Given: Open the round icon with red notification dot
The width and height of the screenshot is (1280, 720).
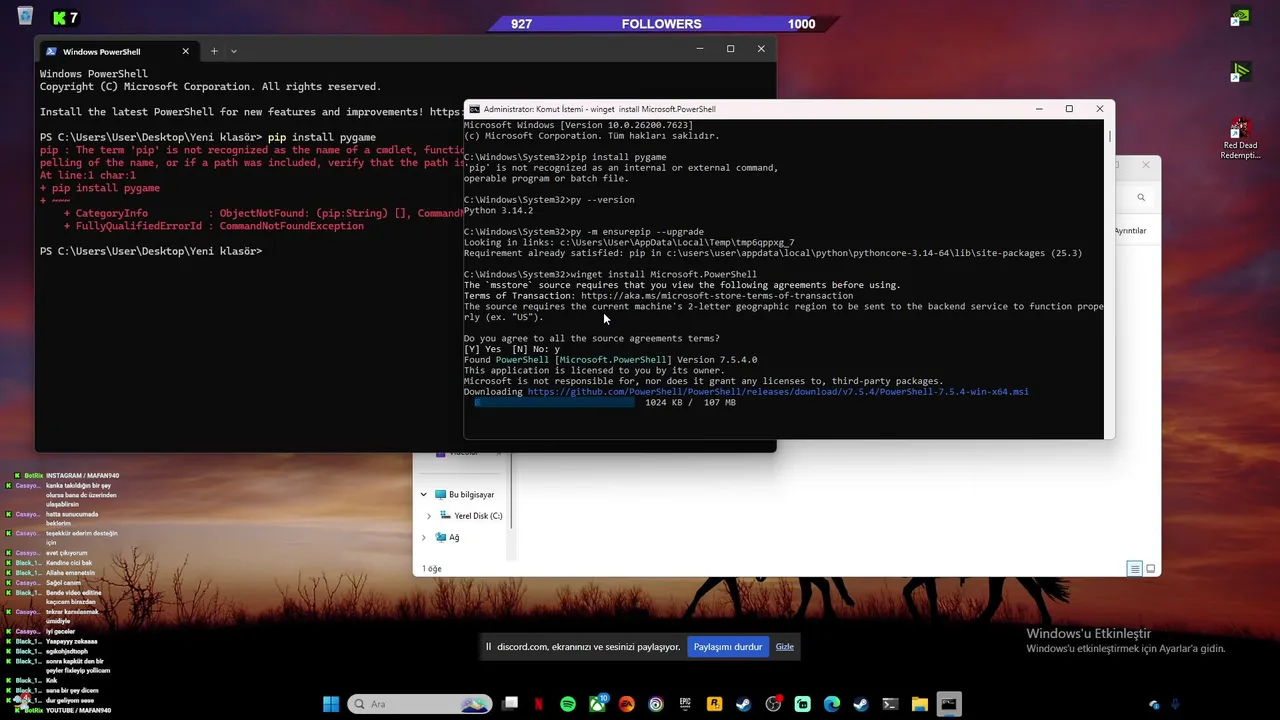Looking at the screenshot, I should click(x=773, y=704).
